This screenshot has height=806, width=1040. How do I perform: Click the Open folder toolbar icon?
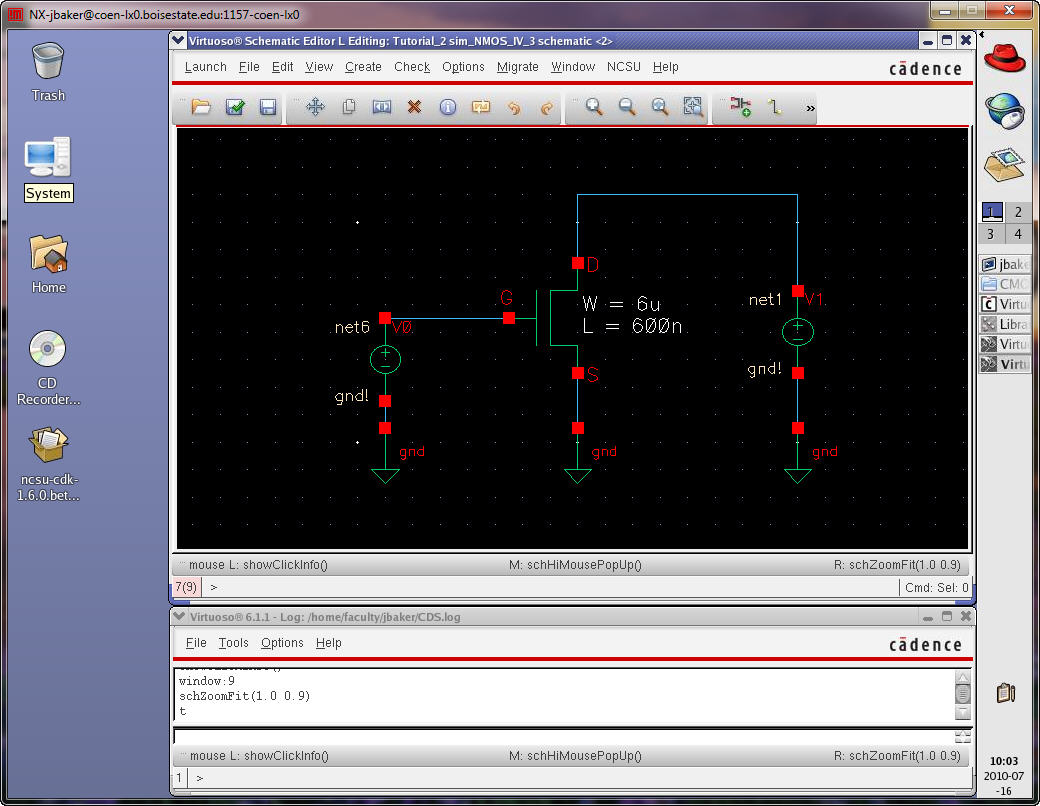pos(202,107)
